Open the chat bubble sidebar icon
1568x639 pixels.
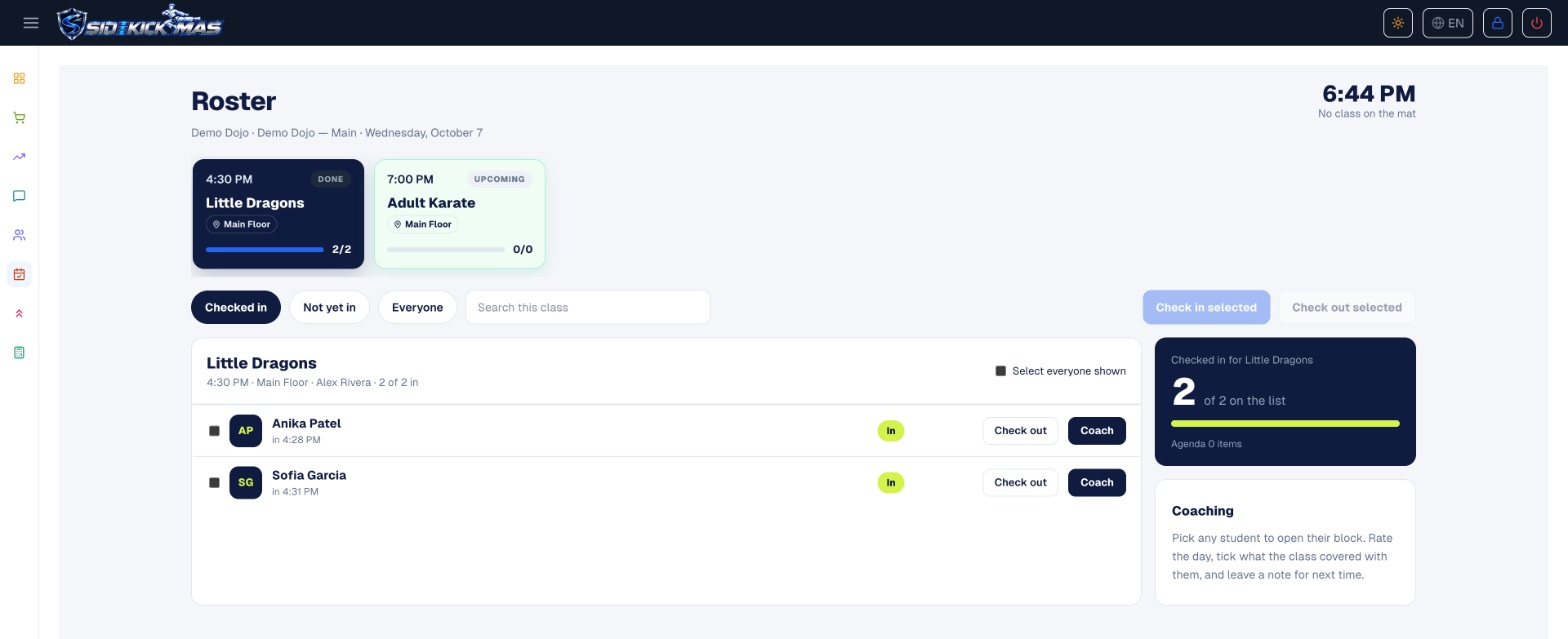click(19, 196)
